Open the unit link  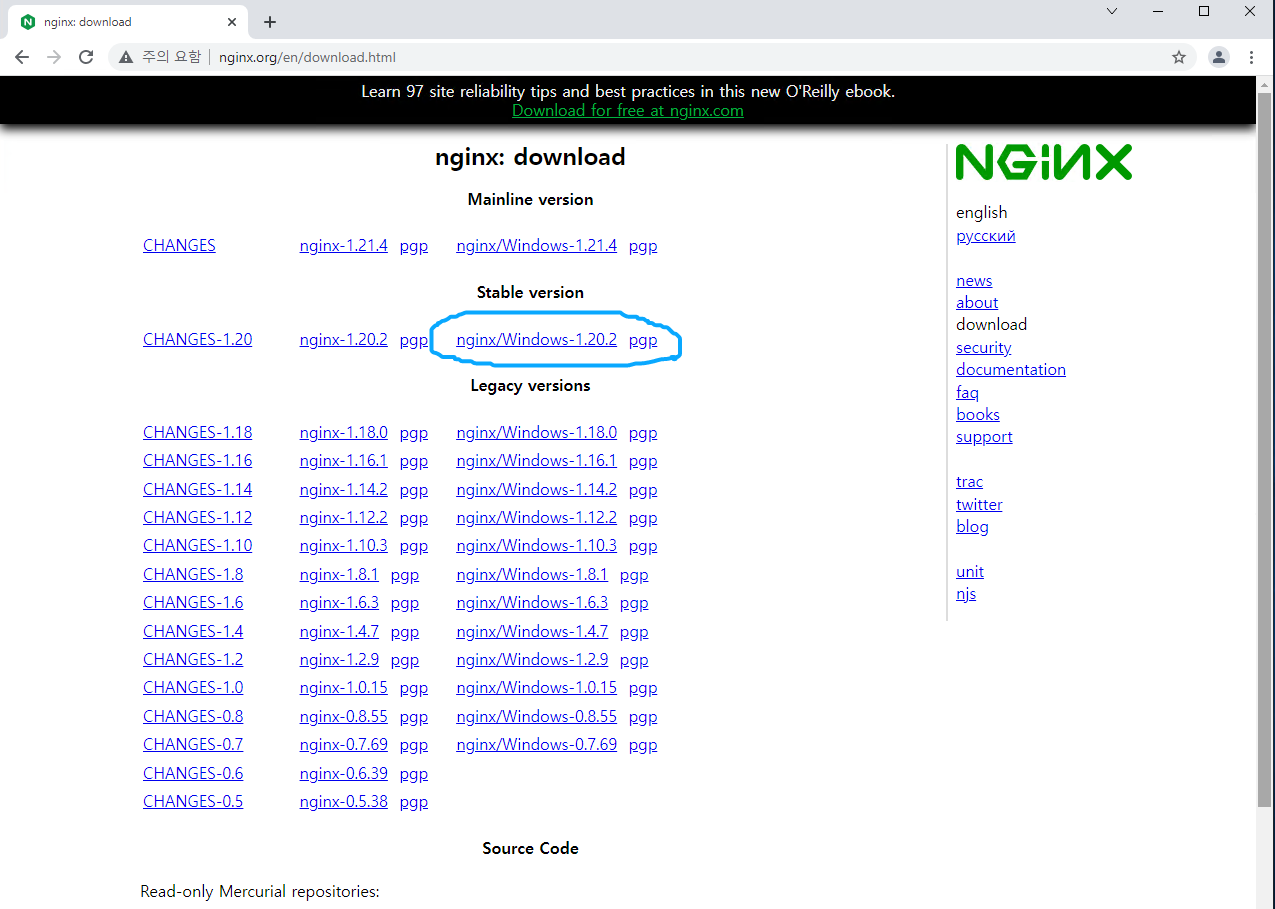click(970, 571)
